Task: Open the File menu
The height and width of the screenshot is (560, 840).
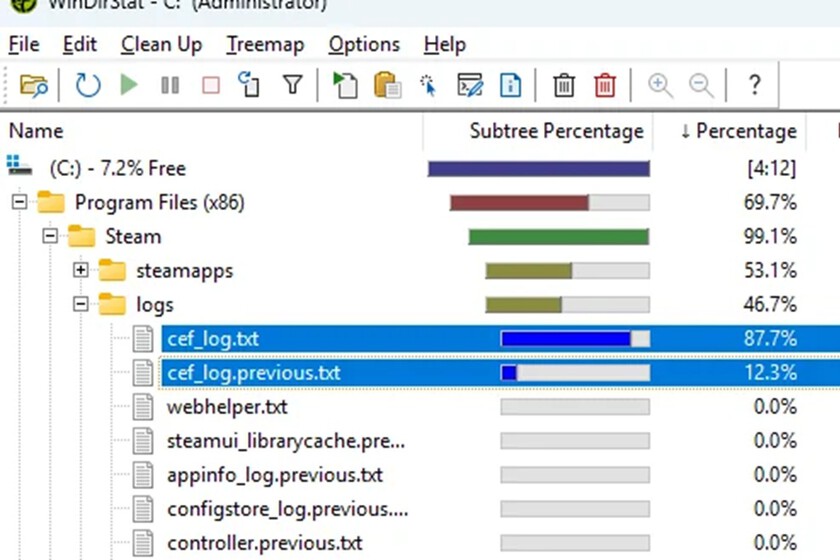Action: [x=24, y=44]
